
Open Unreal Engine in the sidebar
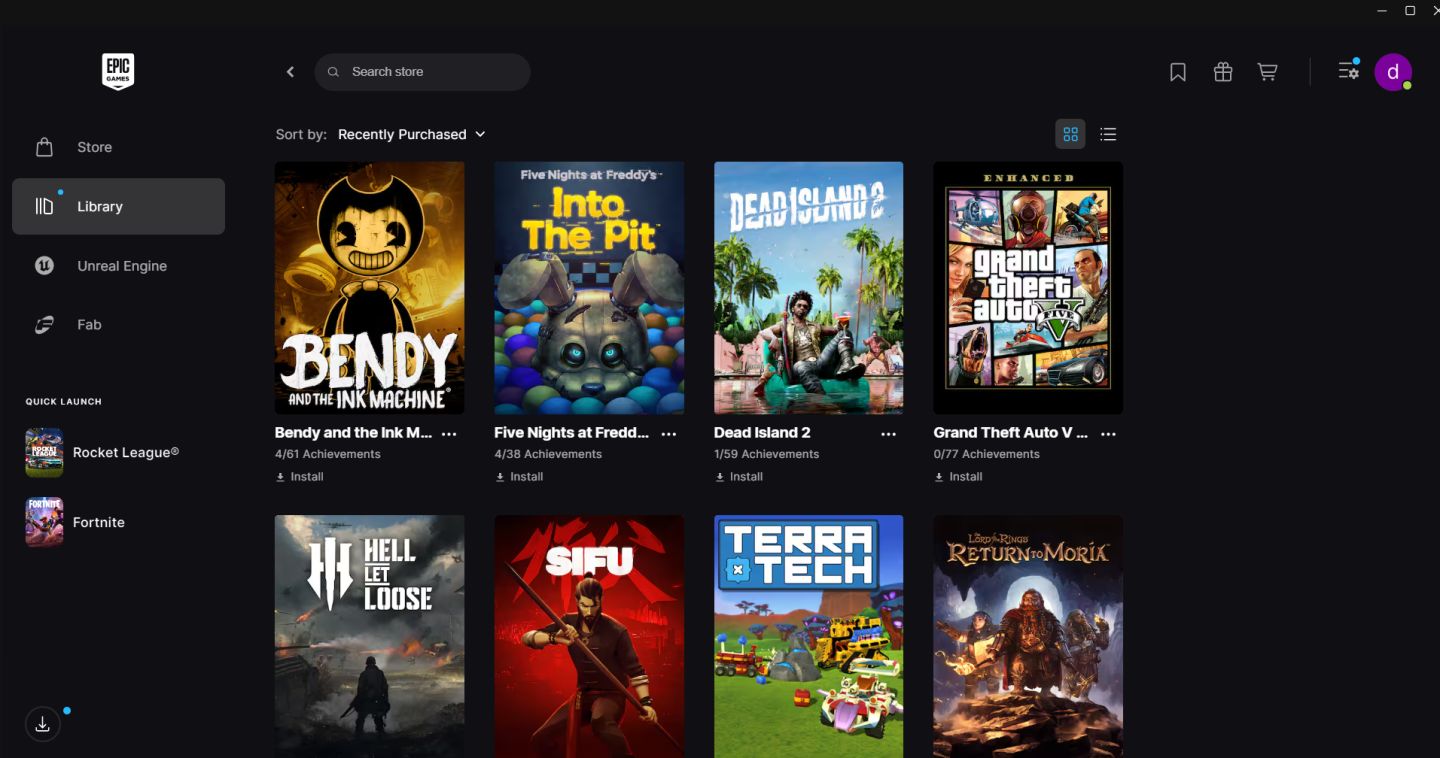pyautogui.click(x=118, y=266)
